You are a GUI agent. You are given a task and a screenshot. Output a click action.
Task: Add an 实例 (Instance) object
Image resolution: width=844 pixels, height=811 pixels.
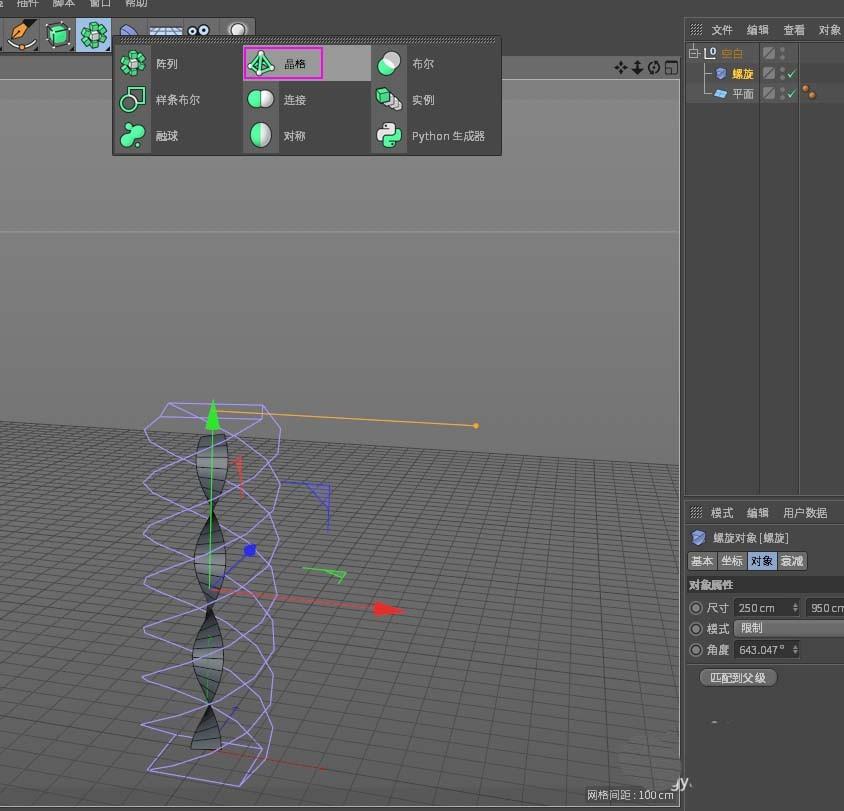click(421, 99)
